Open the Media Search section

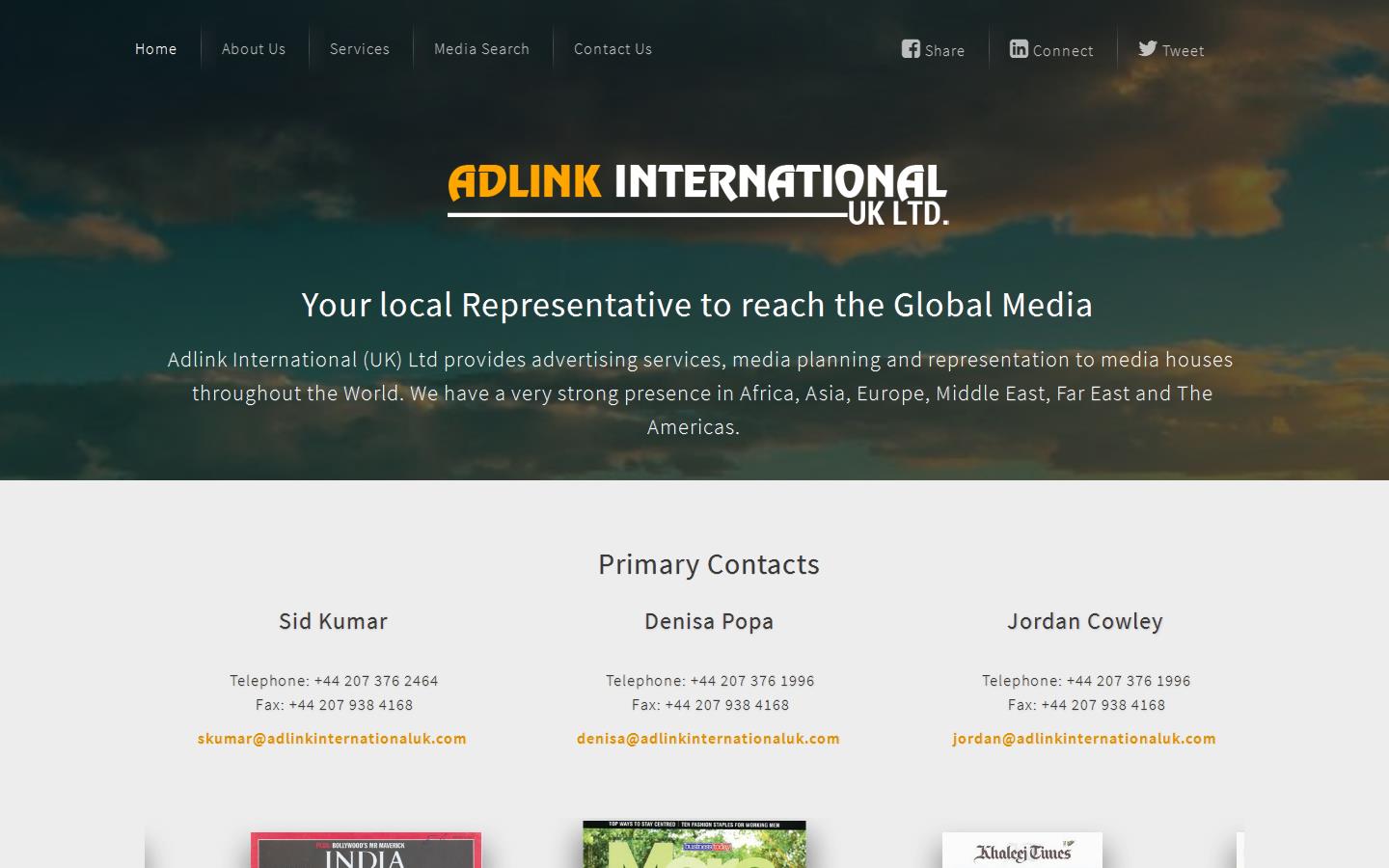click(482, 48)
